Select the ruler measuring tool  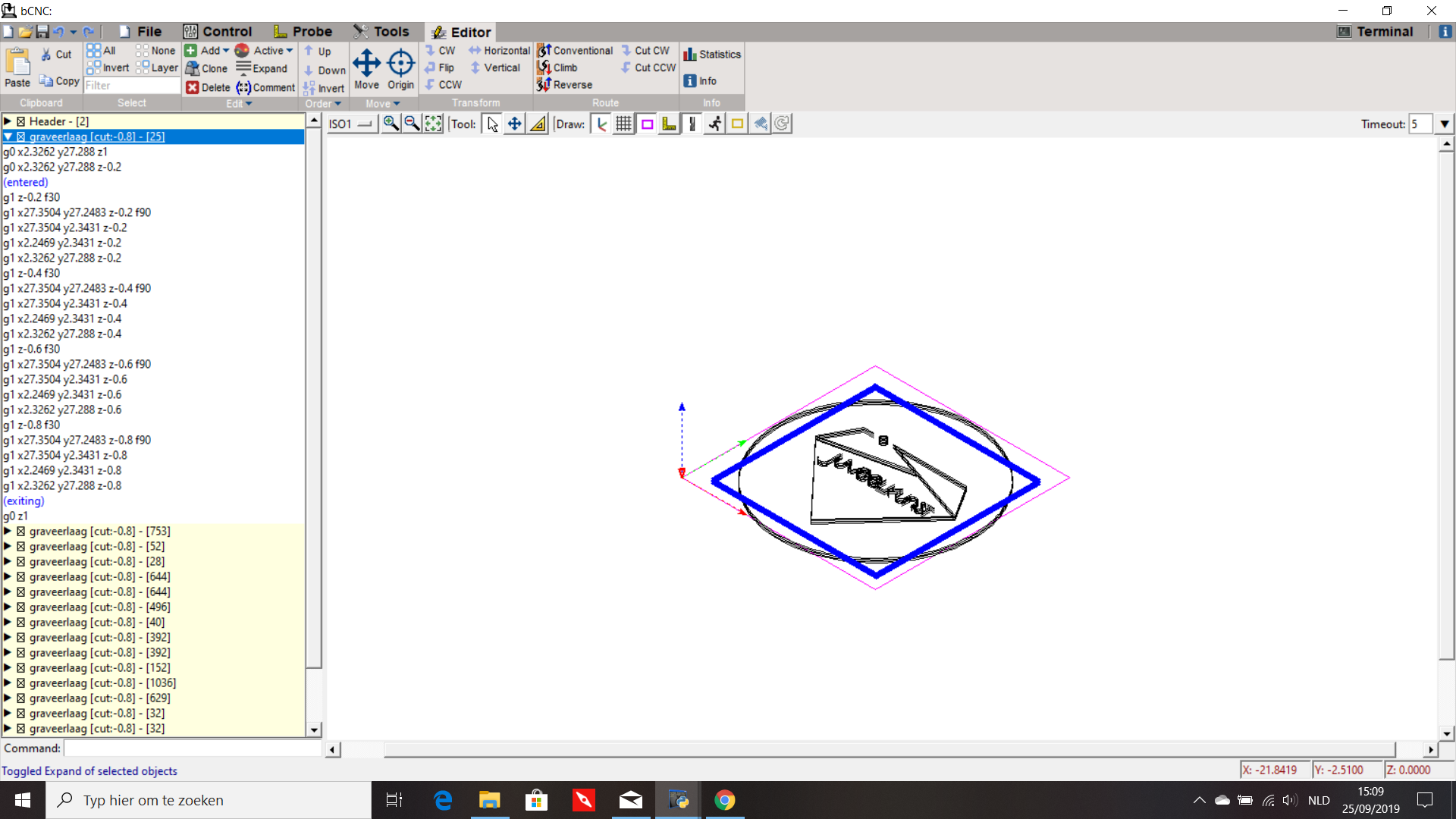pyautogui.click(x=538, y=124)
